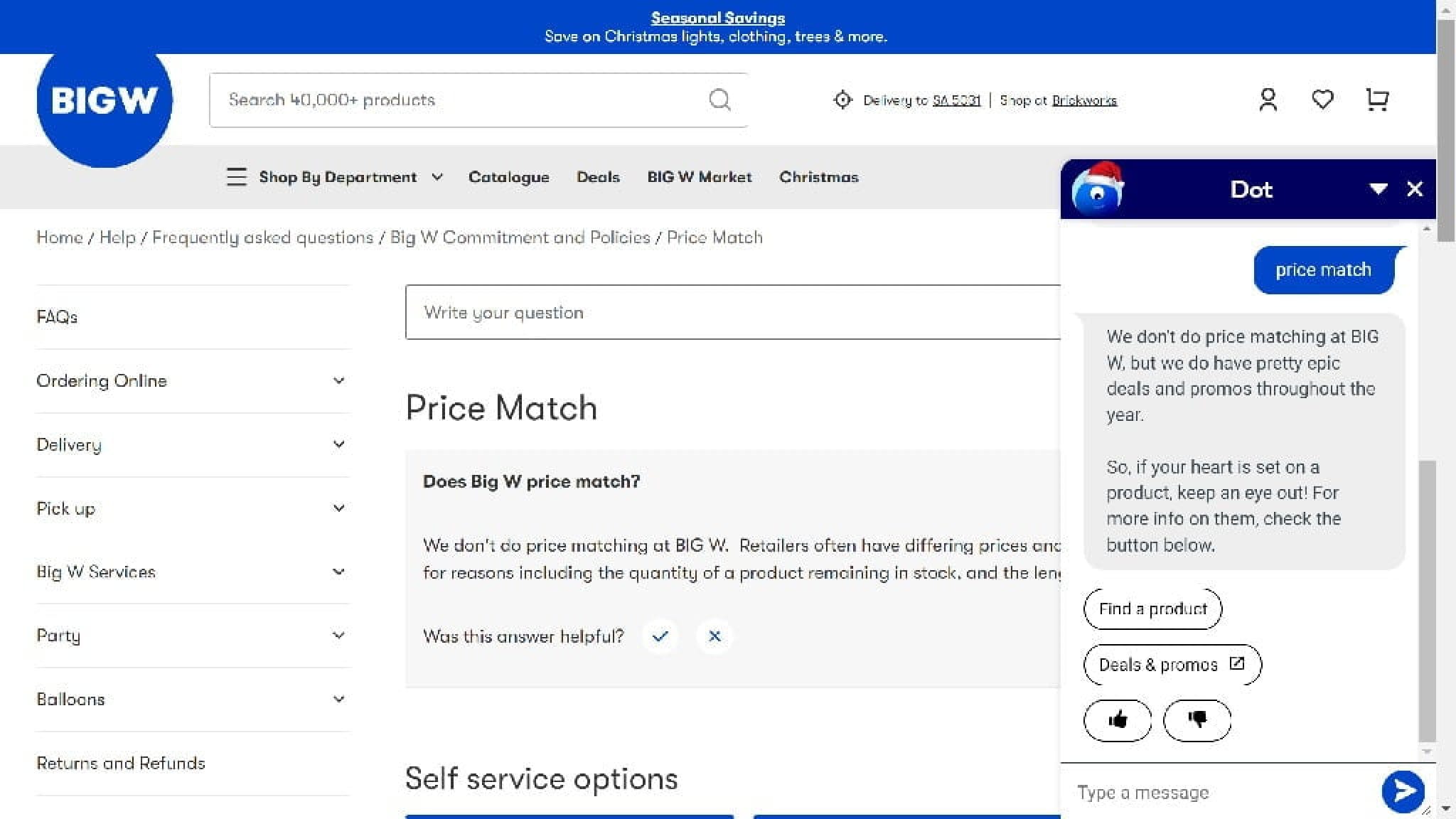Give Dot's reply a thumbs up
Image resolution: width=1456 pixels, height=819 pixels.
click(1118, 720)
